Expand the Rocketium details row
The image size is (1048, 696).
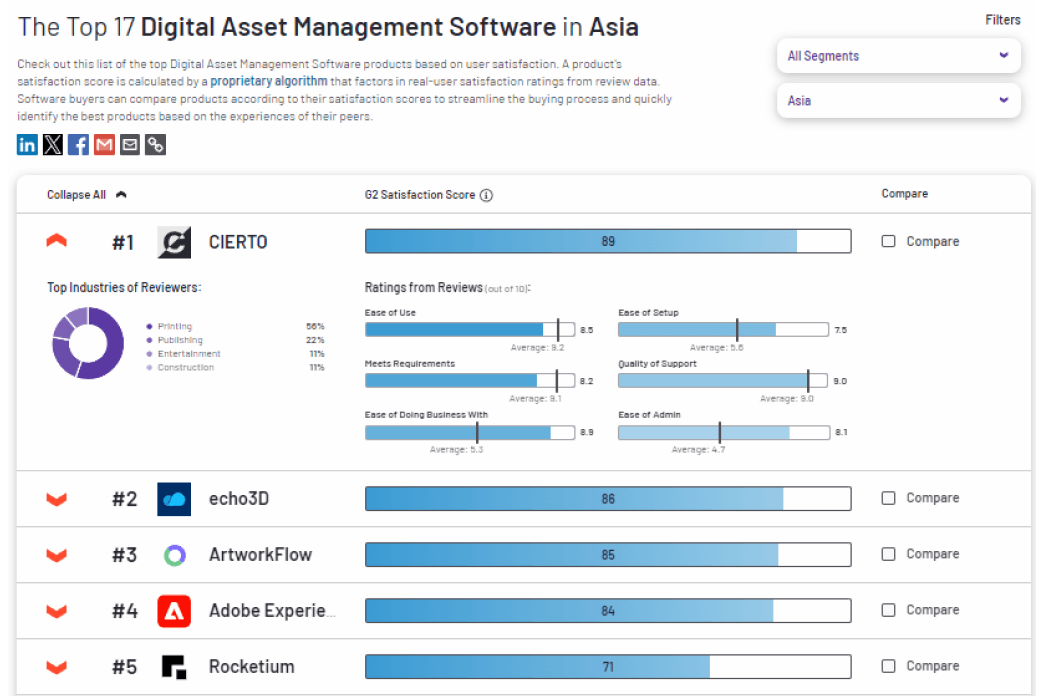(57, 667)
